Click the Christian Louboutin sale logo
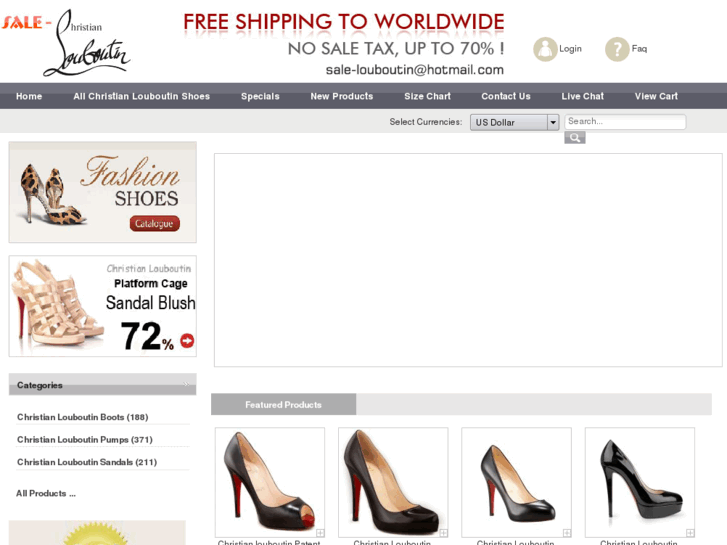This screenshot has width=727, height=545. click(x=66, y=43)
